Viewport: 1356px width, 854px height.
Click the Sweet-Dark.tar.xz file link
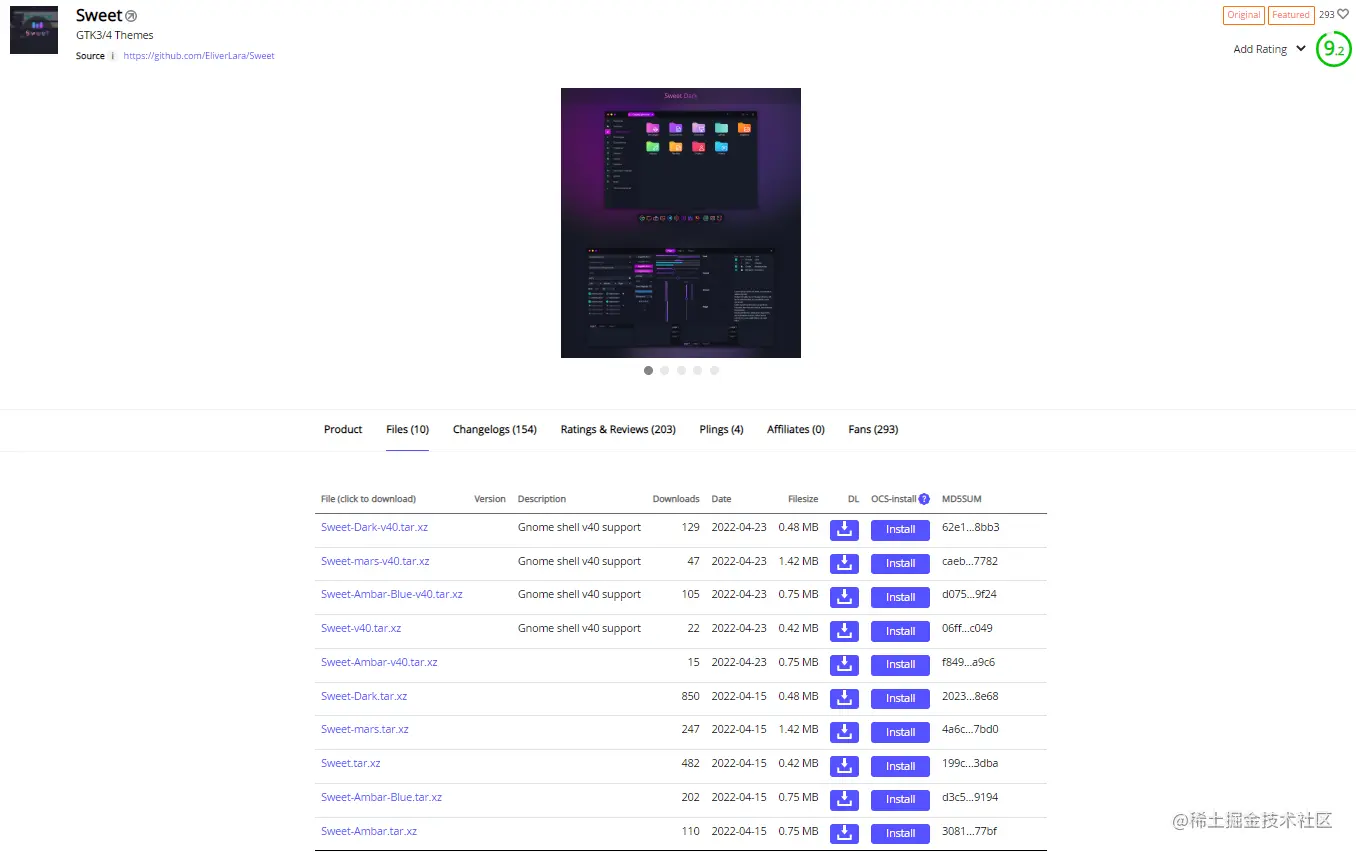364,696
